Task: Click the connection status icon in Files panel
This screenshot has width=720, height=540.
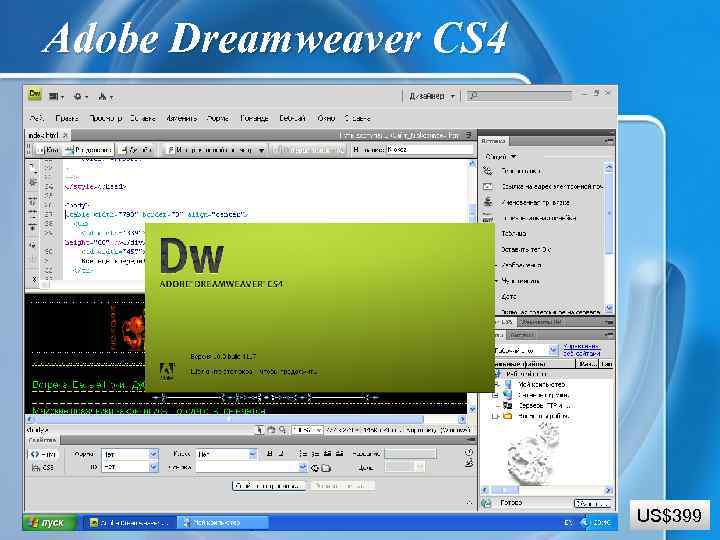Action: tap(486, 503)
